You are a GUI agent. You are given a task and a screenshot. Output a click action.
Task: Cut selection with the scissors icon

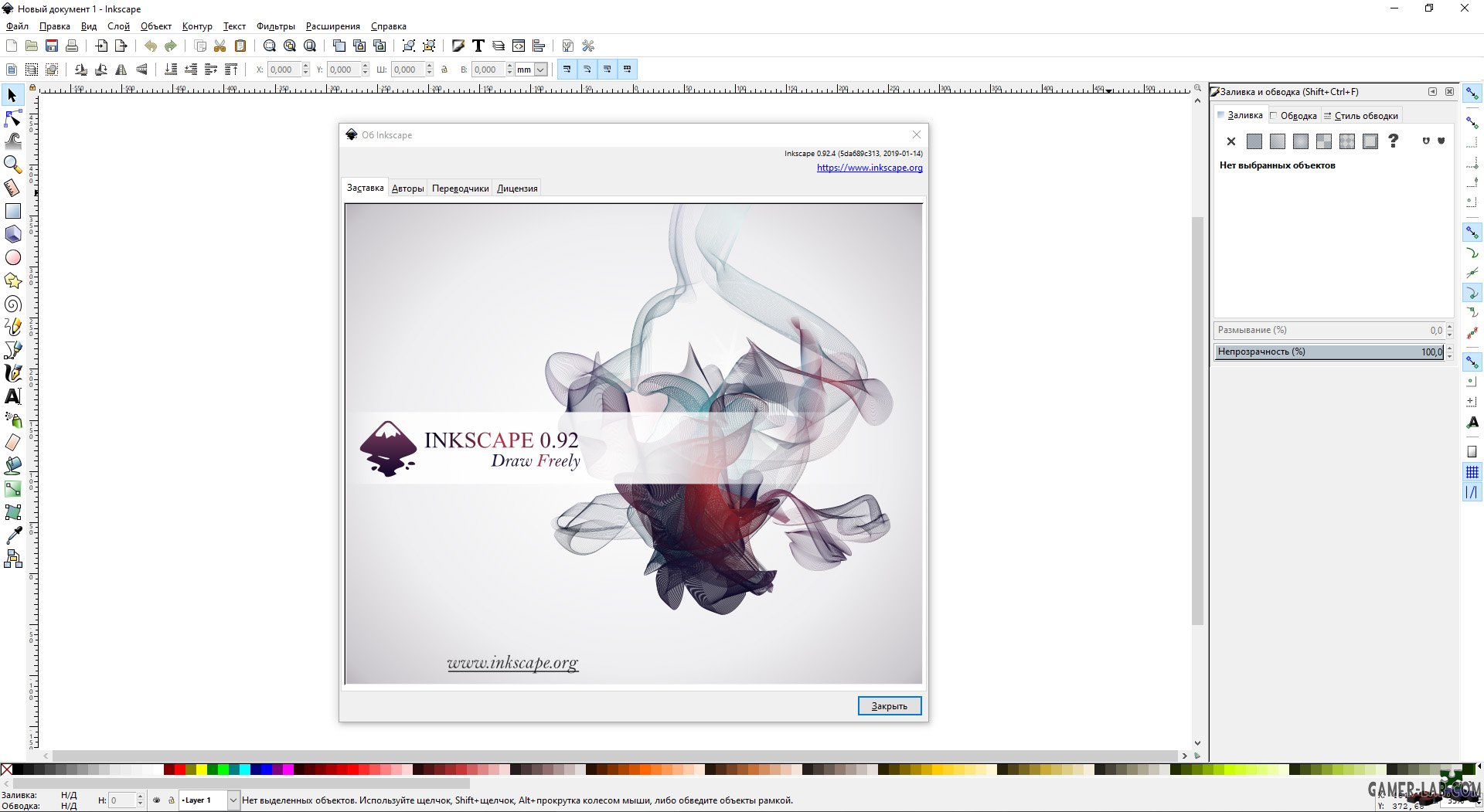220,46
